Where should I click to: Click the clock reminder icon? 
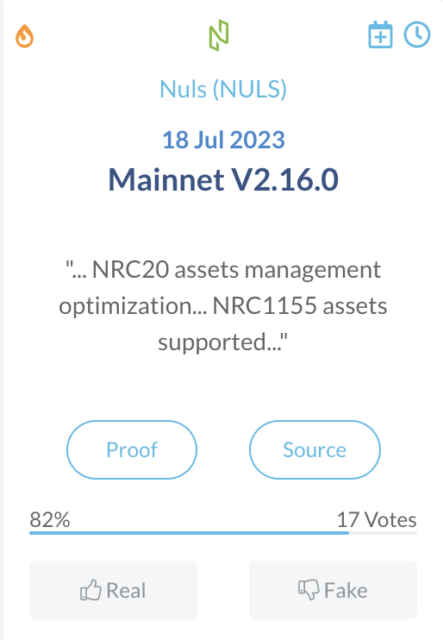(x=417, y=35)
